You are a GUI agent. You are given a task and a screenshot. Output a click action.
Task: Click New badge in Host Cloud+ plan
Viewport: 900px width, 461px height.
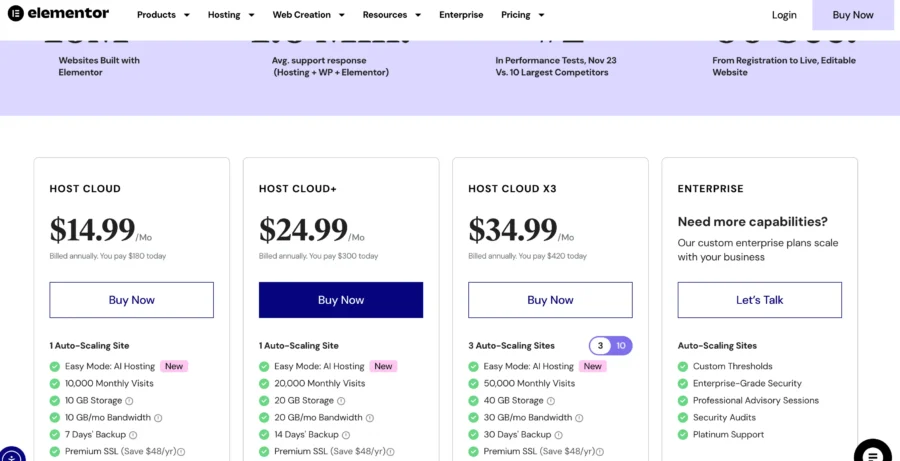click(383, 366)
